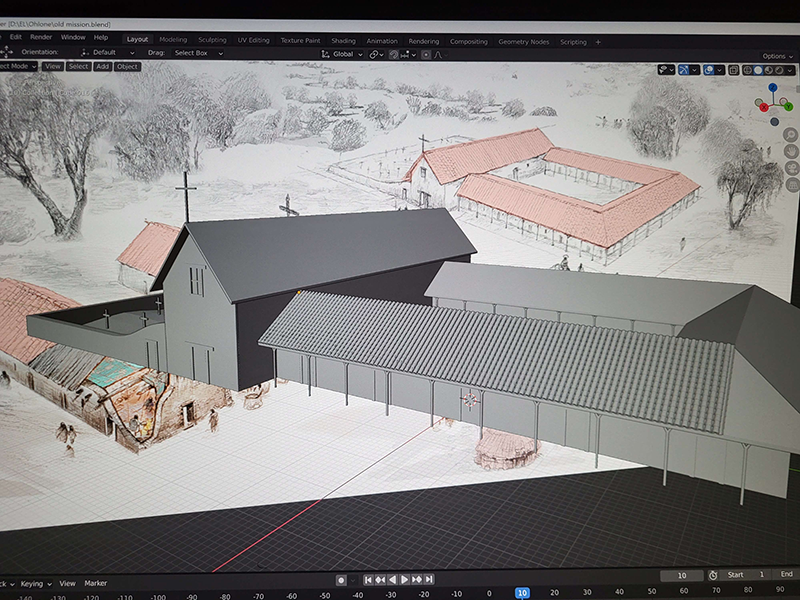The image size is (800, 600).
Task: Select the Solid viewport shading icon
Action: 758,69
